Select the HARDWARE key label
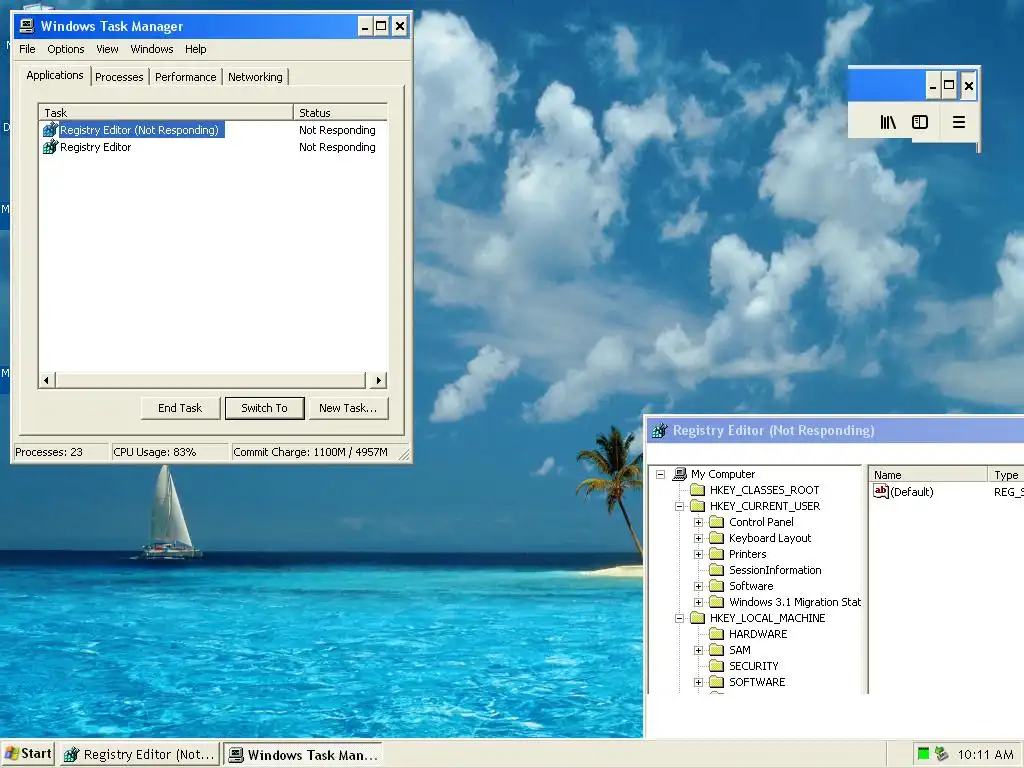Viewport: 1024px width, 768px height. click(x=758, y=634)
